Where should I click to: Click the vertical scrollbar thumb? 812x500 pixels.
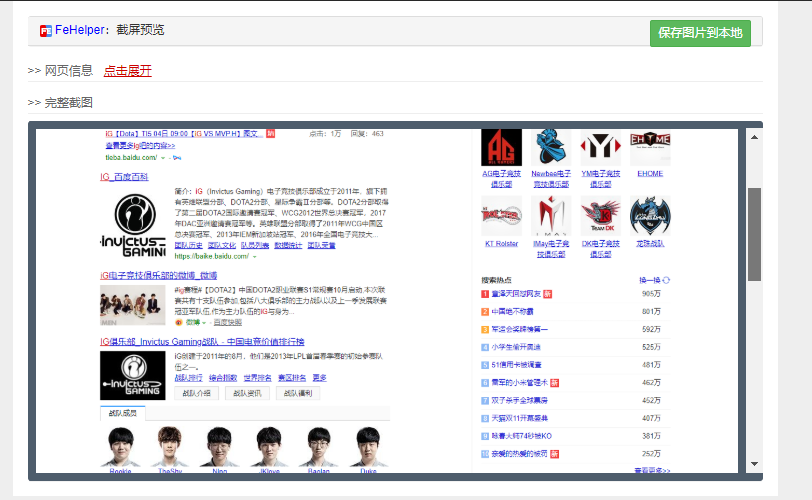(755, 234)
